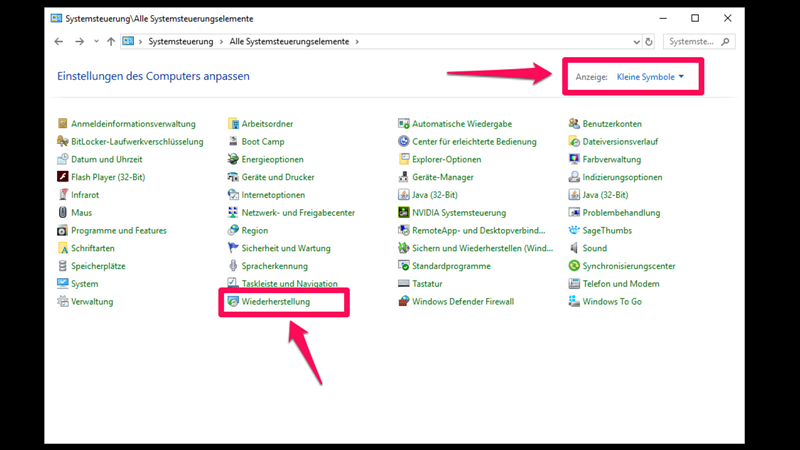Click the SageThumbs icon
Image resolution: width=800 pixels, height=450 pixels.
coord(574,230)
